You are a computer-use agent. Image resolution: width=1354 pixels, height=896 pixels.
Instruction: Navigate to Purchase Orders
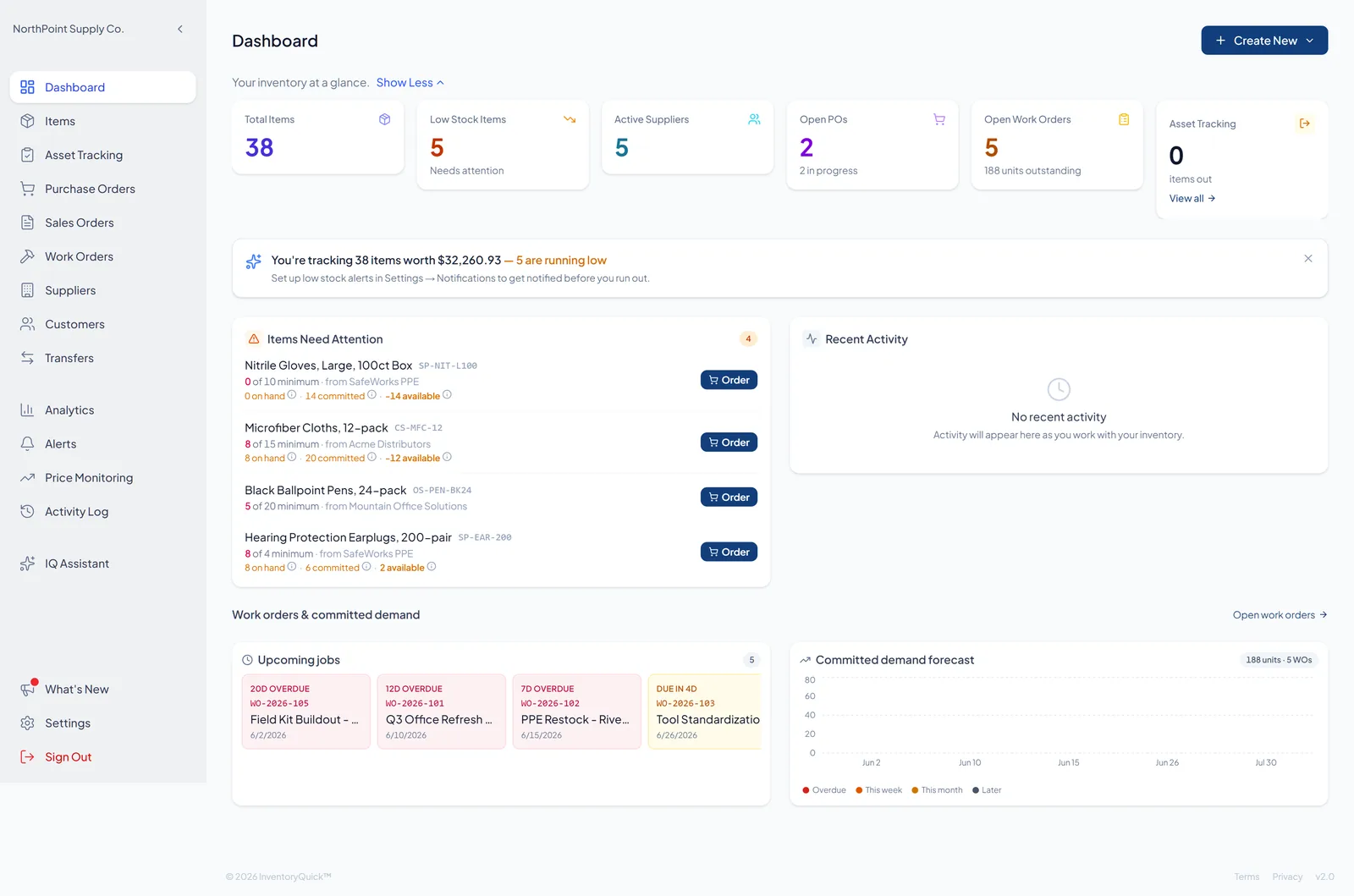(102, 189)
